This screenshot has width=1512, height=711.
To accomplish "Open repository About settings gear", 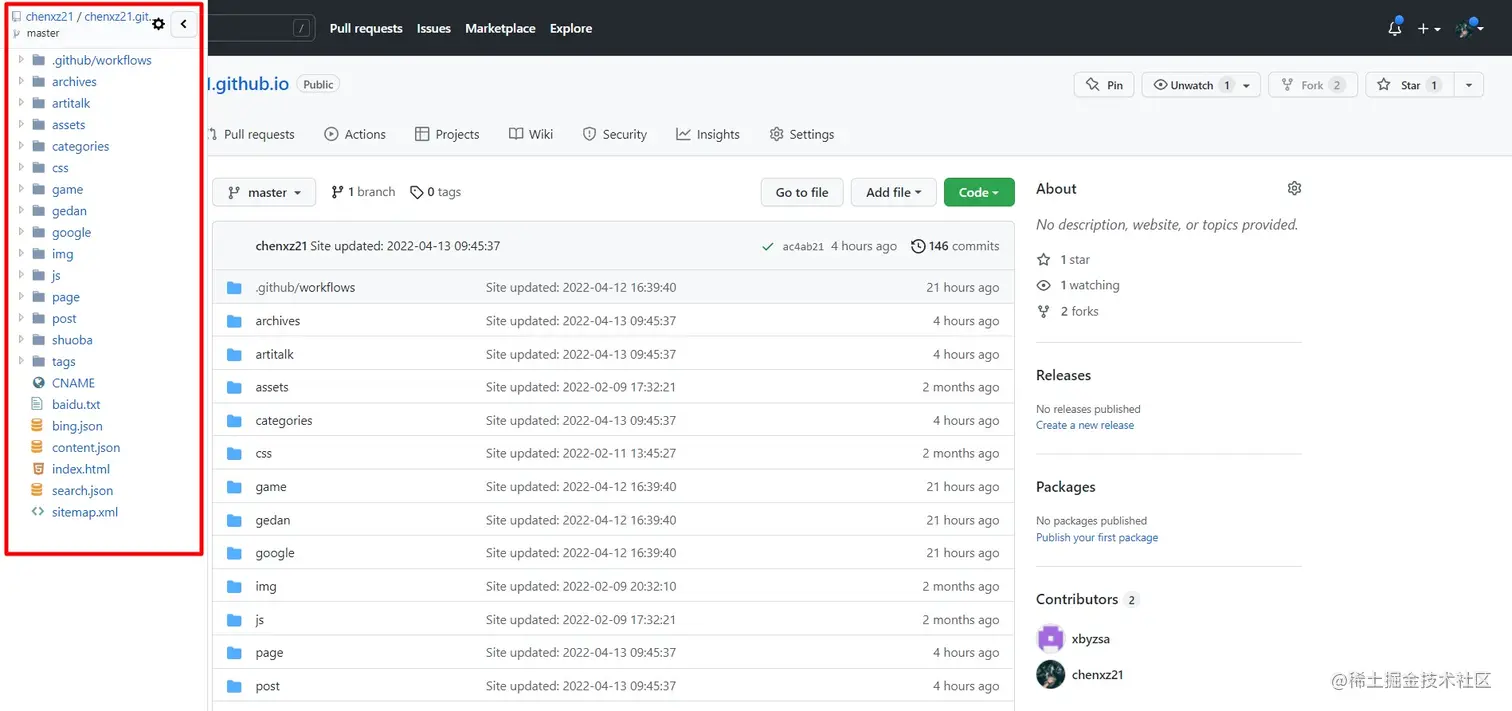I will click(x=1294, y=188).
